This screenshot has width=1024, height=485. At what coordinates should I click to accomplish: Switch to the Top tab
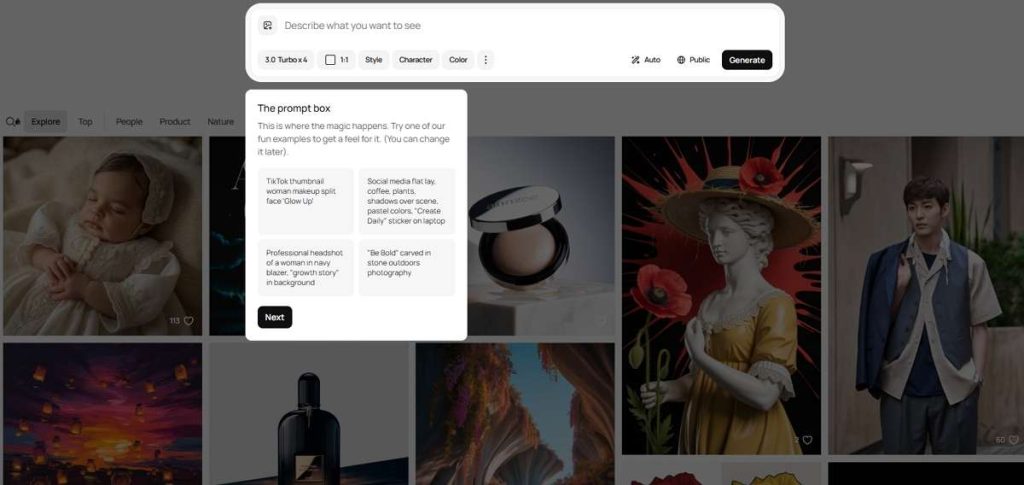click(x=85, y=122)
